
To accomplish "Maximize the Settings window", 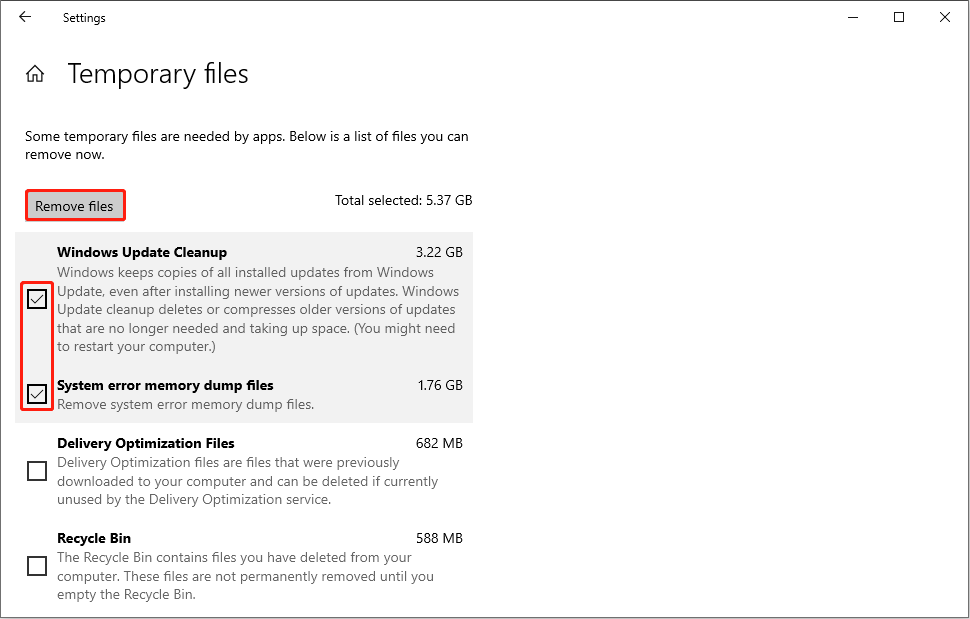I will [x=898, y=17].
